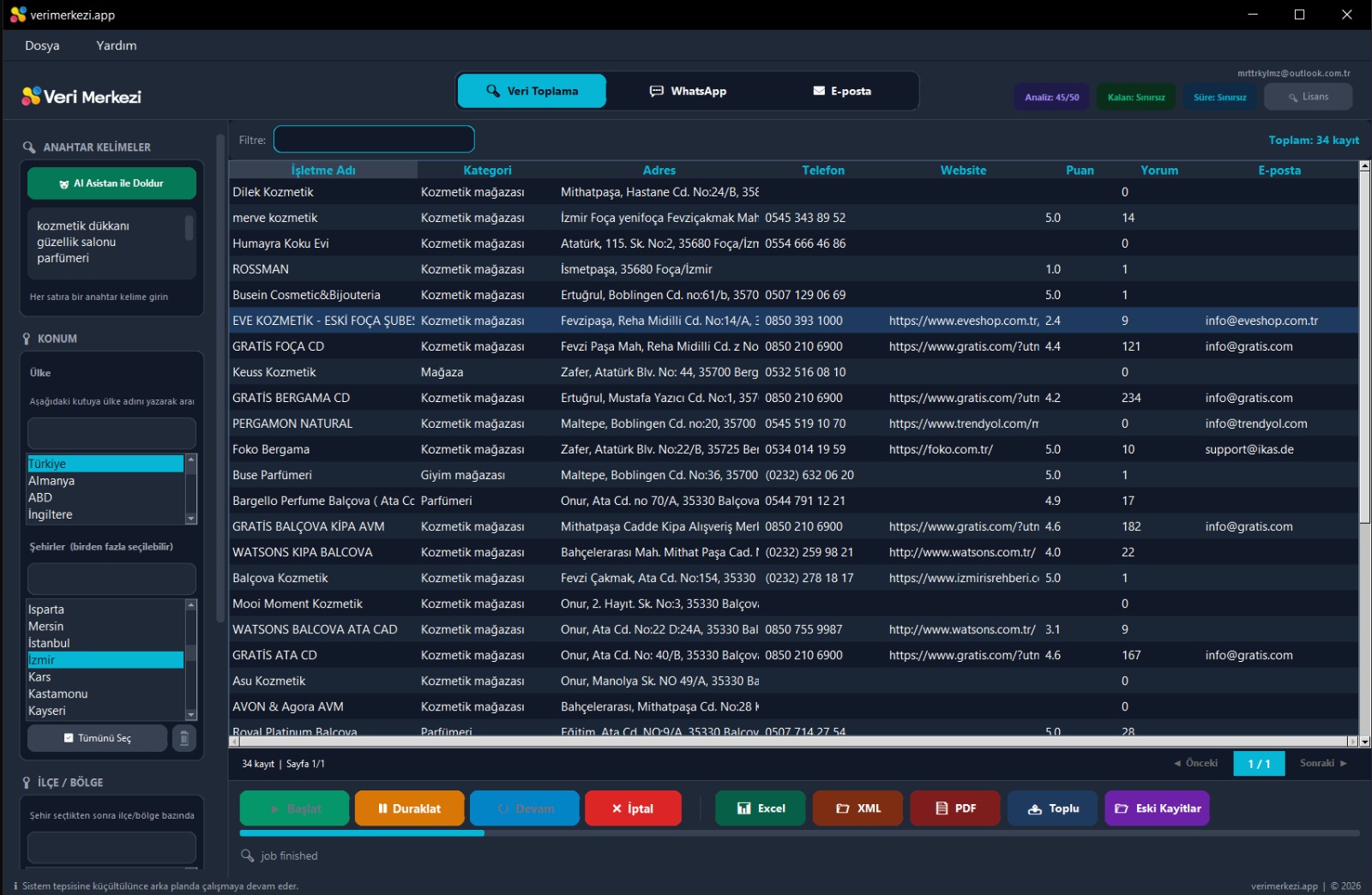
Task: Export results with the PDF button
Action: pyautogui.click(x=955, y=808)
